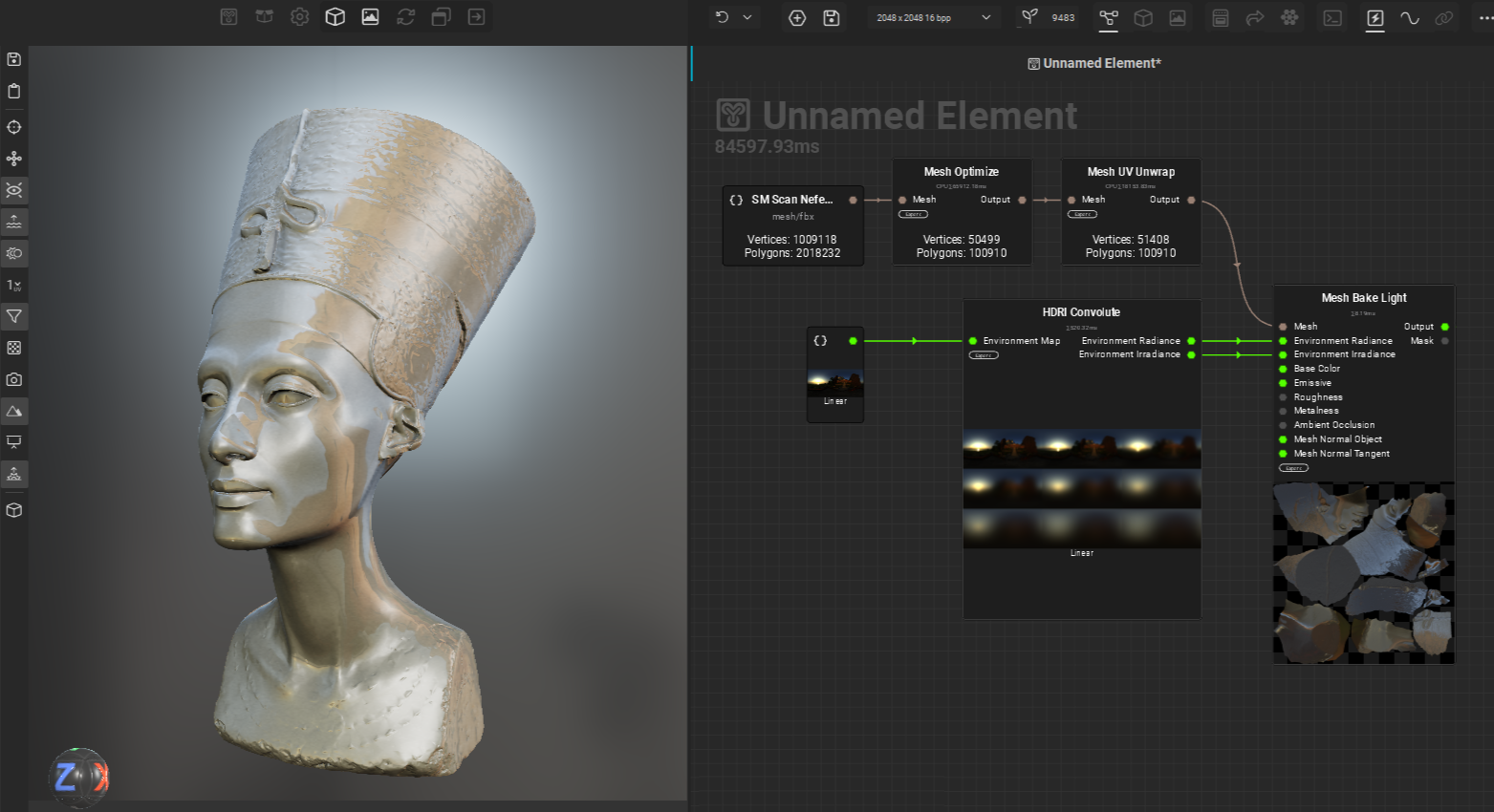The image size is (1494, 812).
Task: Expand the pill button under Mesh Bake Light inputs
Action: tap(1293, 468)
